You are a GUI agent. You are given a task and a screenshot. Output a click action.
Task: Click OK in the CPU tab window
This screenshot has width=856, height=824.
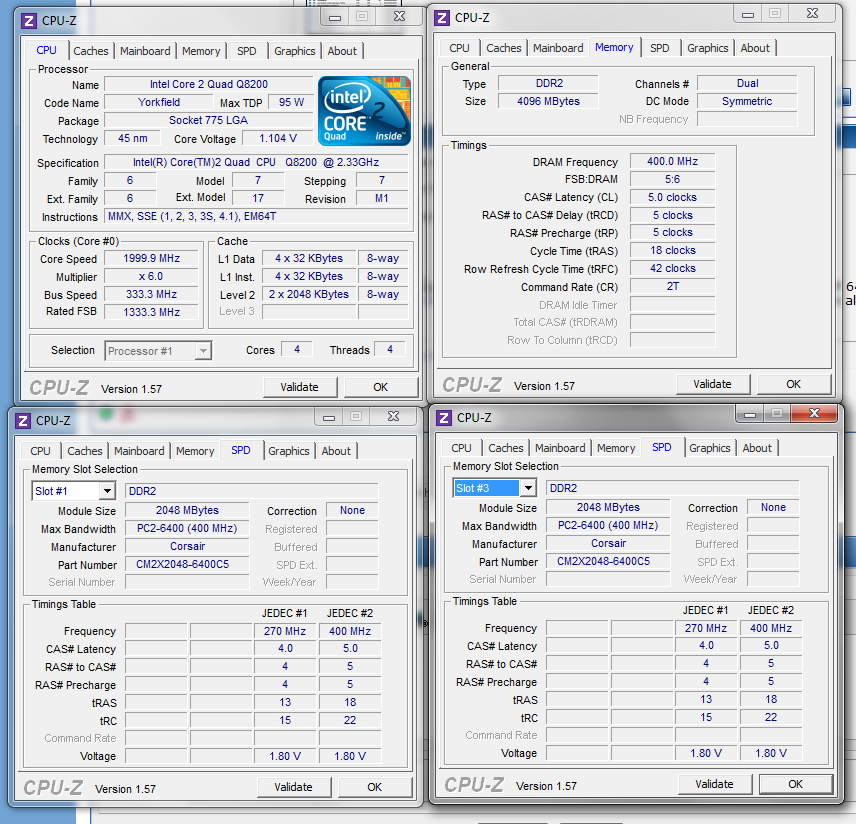click(381, 387)
